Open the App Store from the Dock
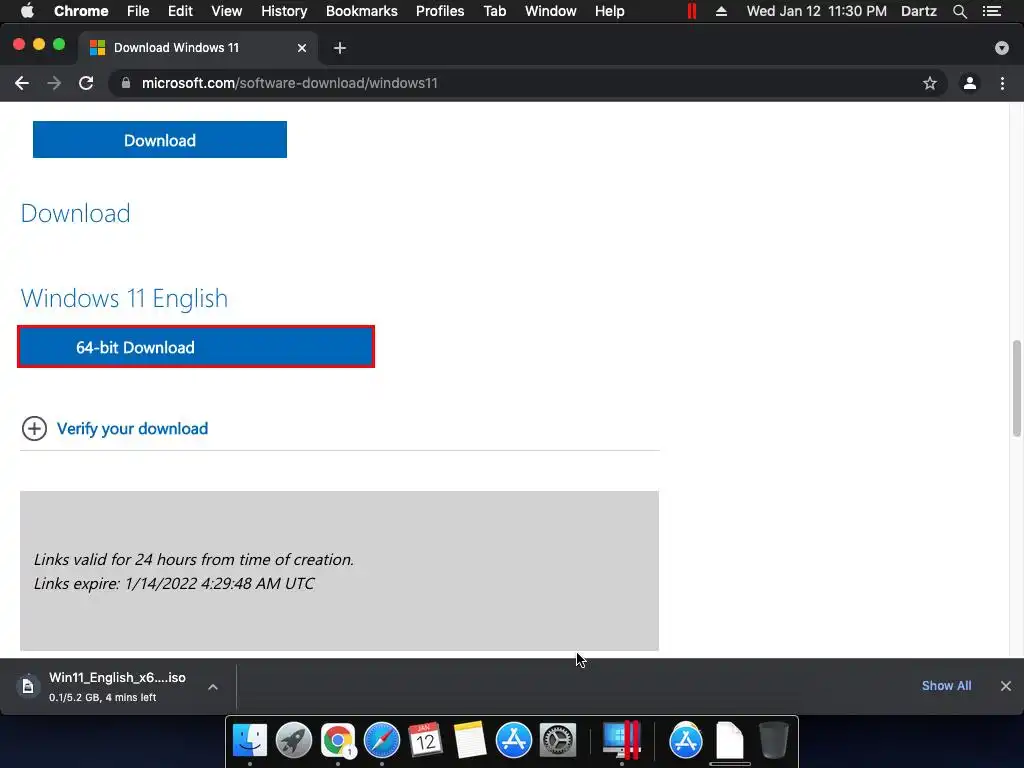This screenshot has height=768, width=1024. pyautogui.click(x=513, y=740)
